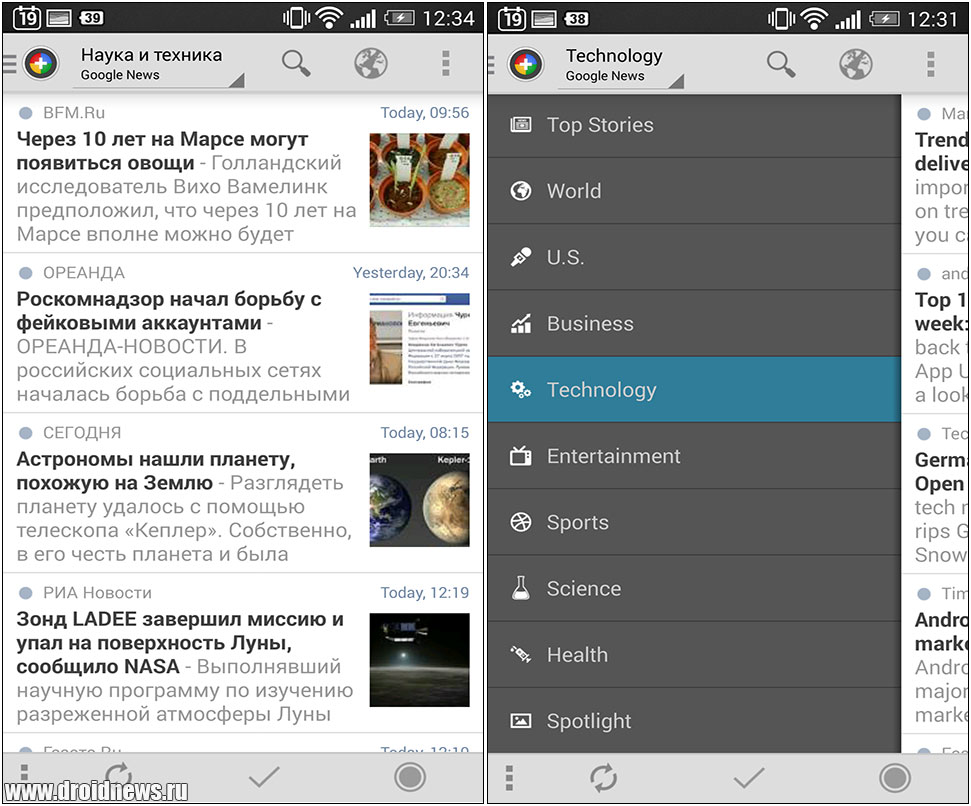Tap the Top Stories newspaper icon
This screenshot has height=806, width=971.
coord(520,125)
